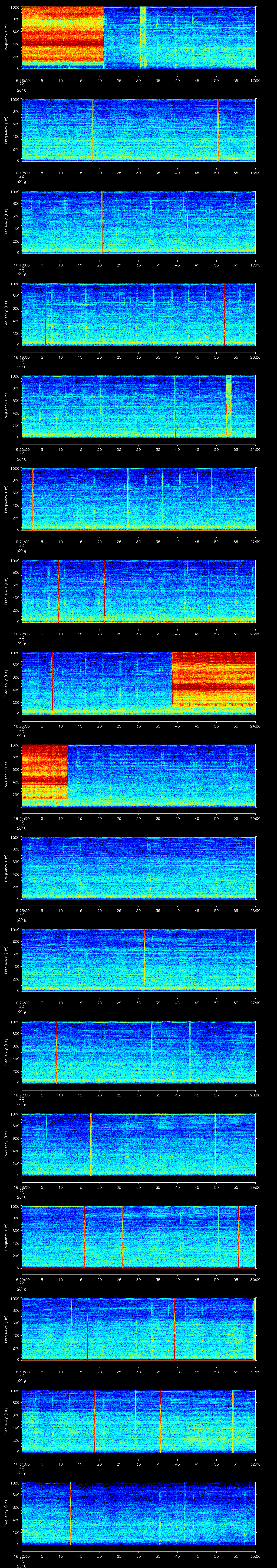Select the 16:19:00 start time label
Image resolution: width=277 pixels, height=1568 pixels.
[21, 357]
